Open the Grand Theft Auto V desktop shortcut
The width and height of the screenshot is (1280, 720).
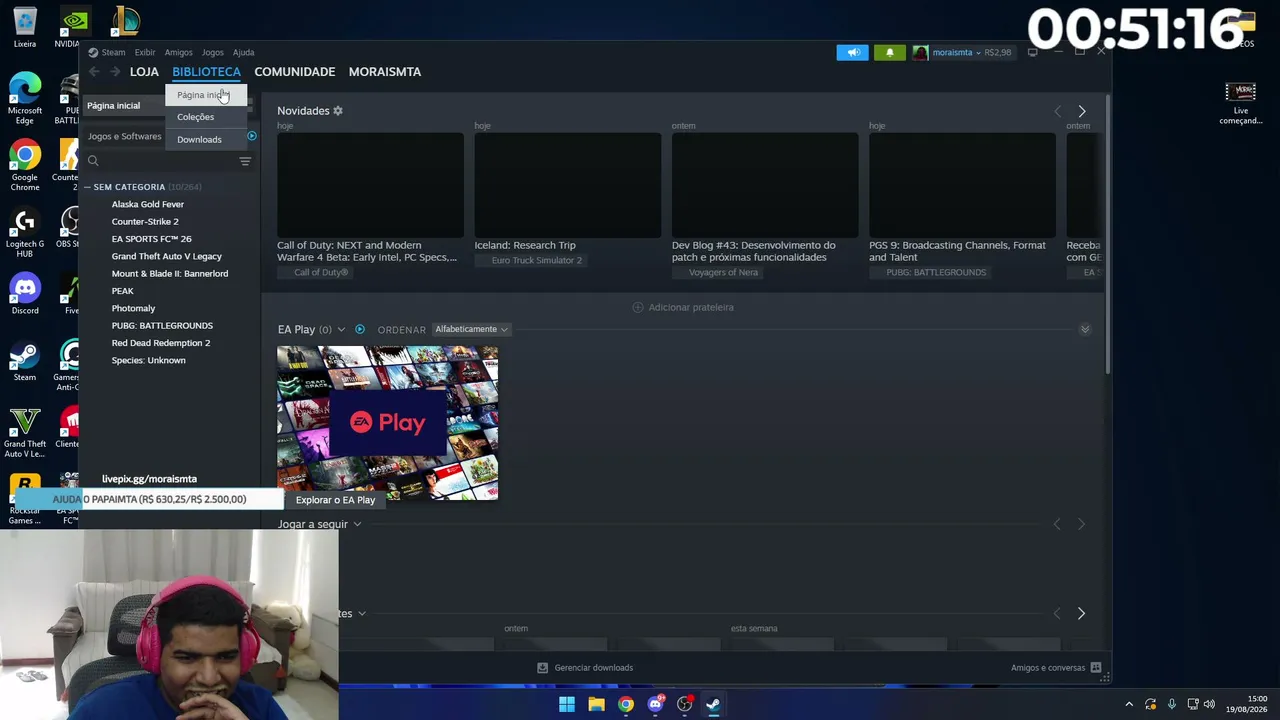25,433
